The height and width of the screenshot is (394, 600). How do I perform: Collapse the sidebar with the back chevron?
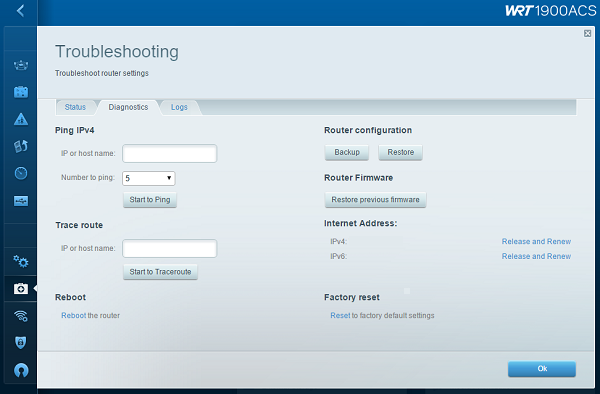point(21,11)
